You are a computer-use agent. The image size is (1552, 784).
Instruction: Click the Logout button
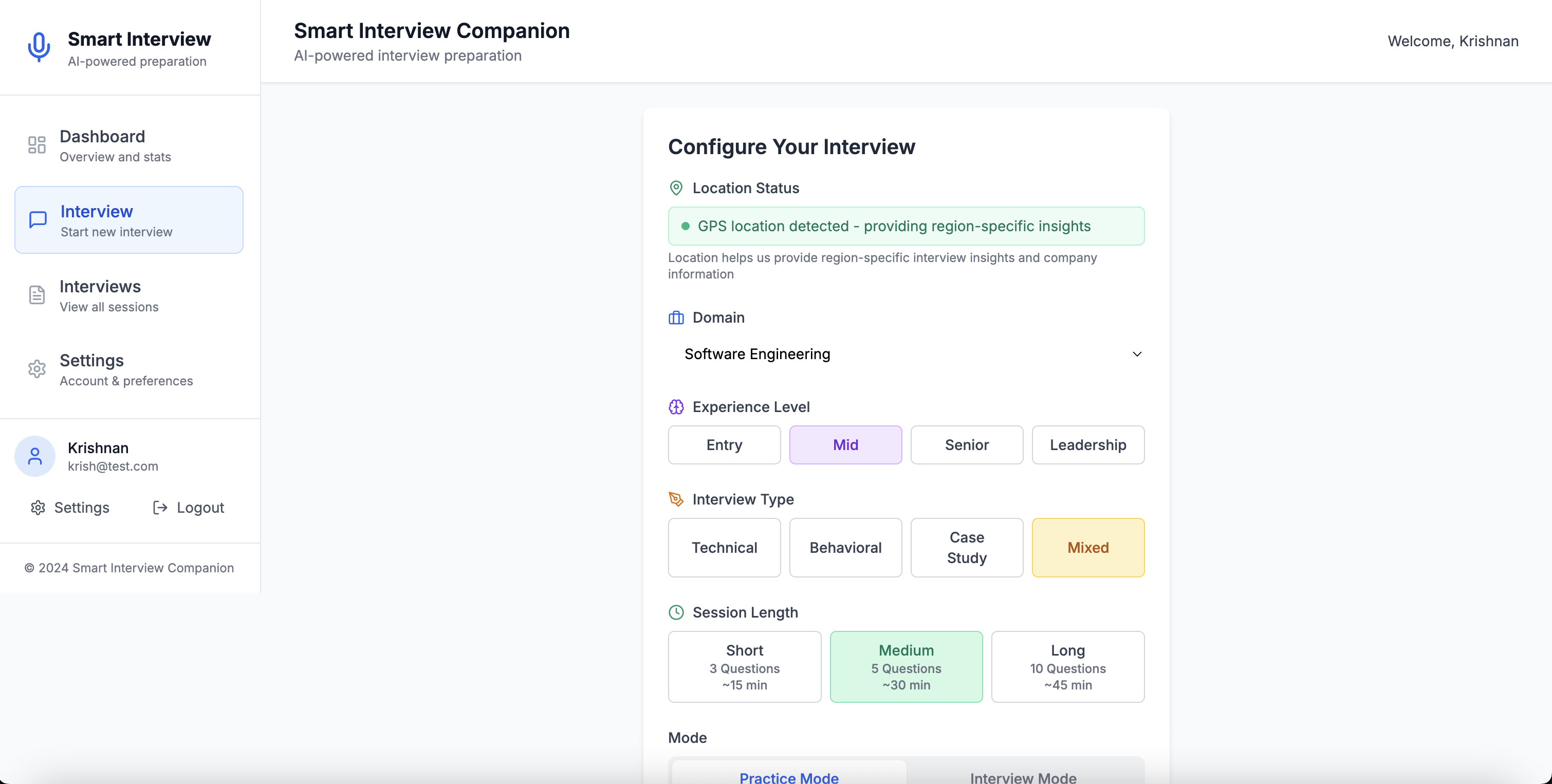(189, 508)
